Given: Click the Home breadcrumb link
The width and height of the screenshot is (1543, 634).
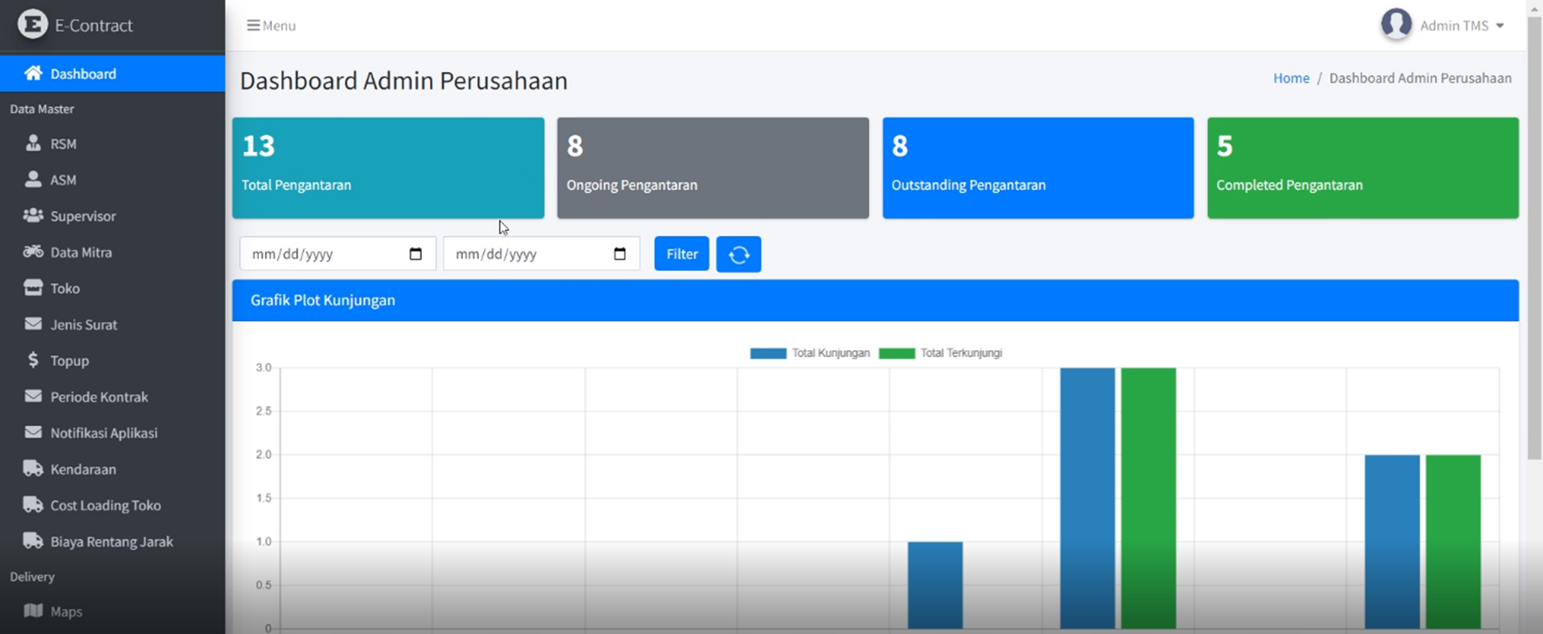Looking at the screenshot, I should (x=1290, y=78).
